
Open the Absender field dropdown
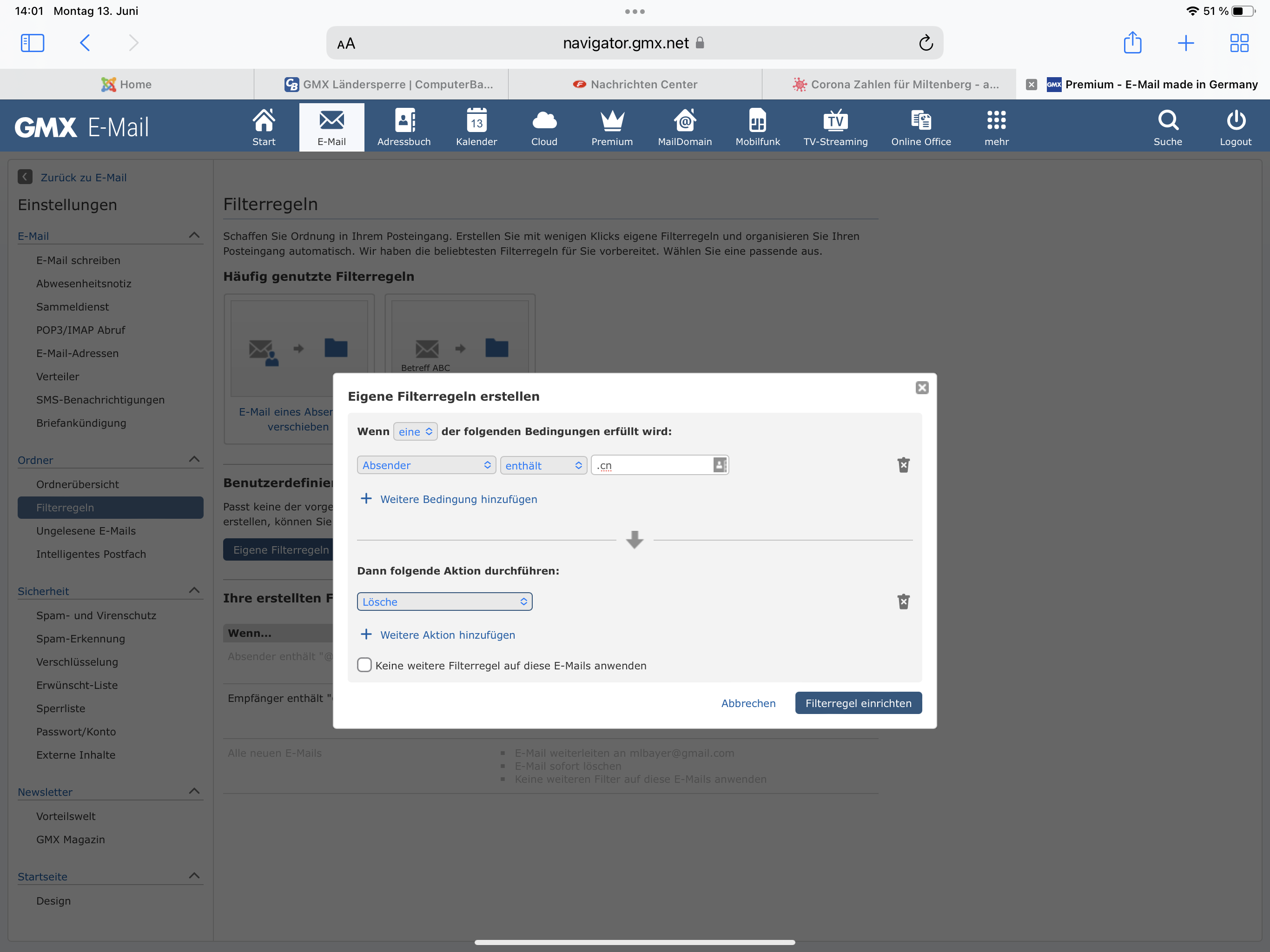pos(426,465)
